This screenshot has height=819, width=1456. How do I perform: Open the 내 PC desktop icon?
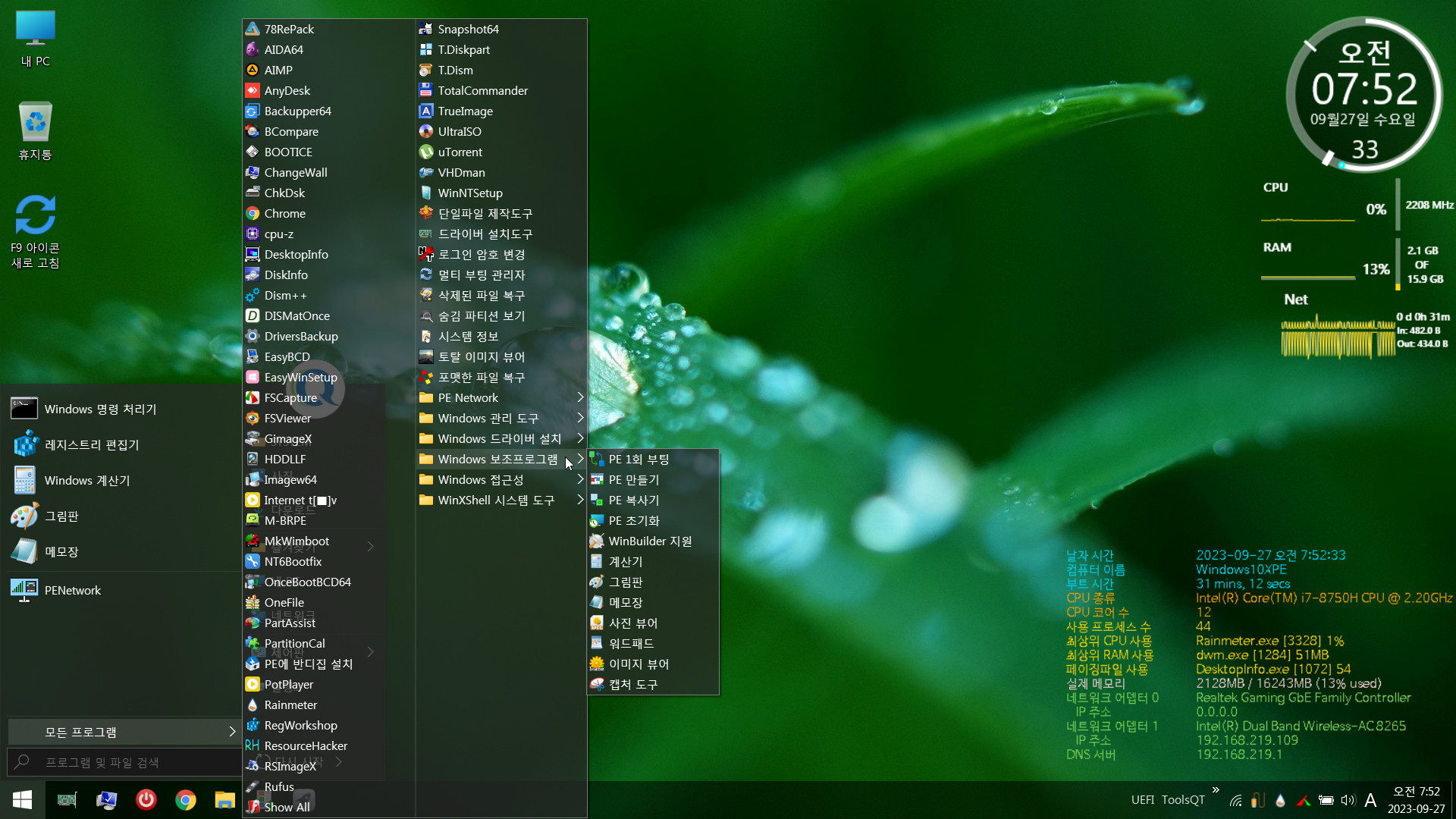(x=36, y=39)
